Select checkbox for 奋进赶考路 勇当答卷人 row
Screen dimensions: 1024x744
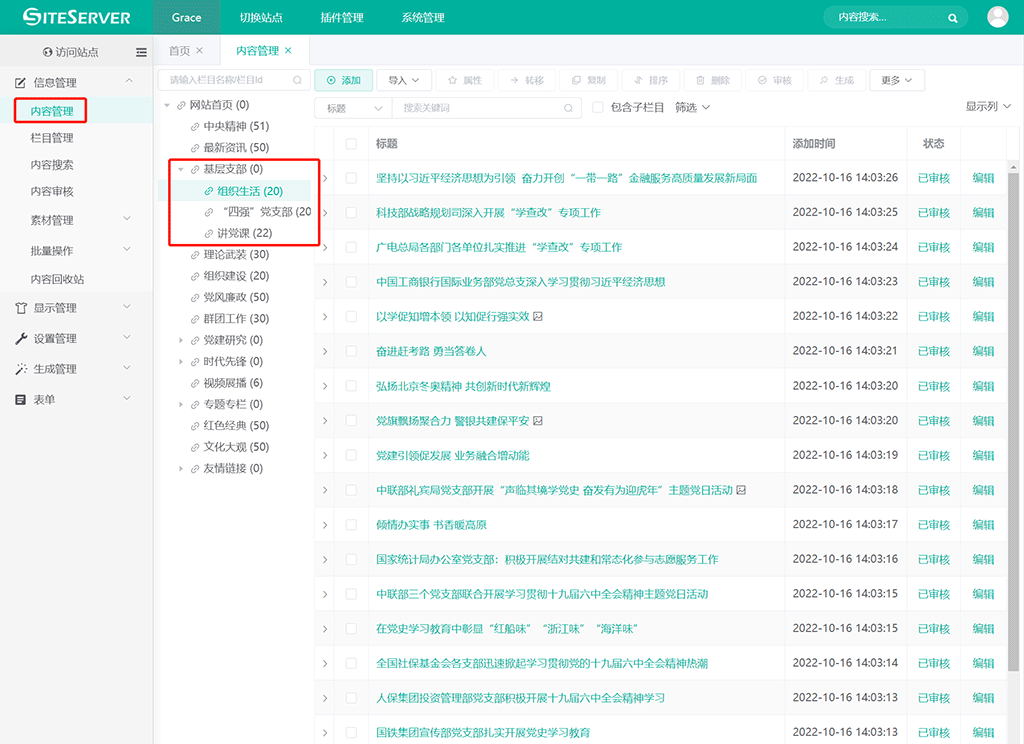(351, 351)
